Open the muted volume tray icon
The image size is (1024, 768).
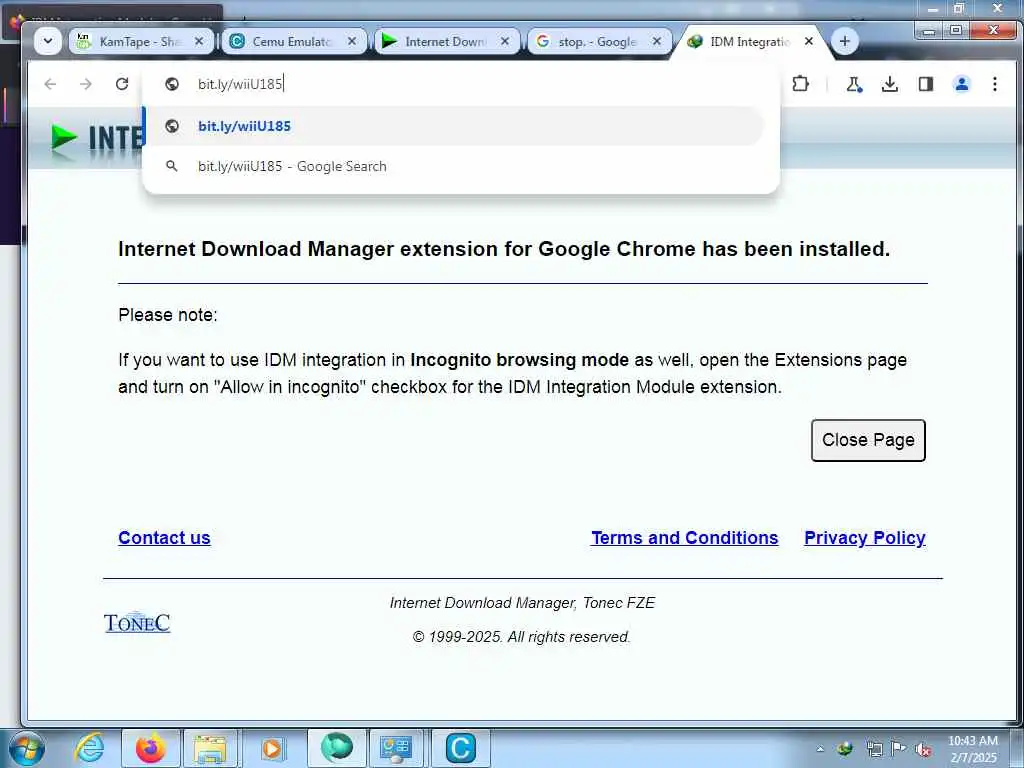pos(923,749)
